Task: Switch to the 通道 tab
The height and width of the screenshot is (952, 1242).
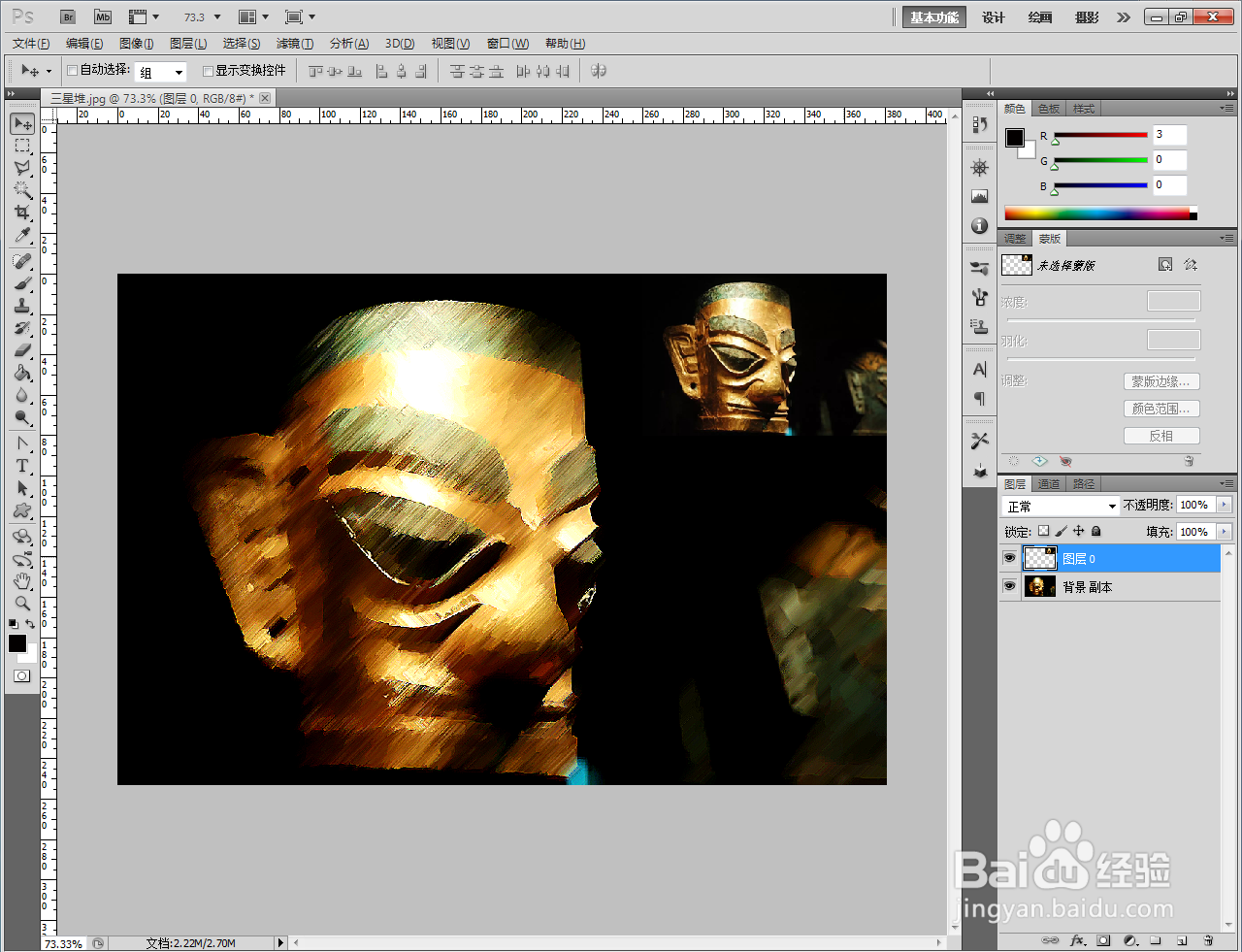Action: pyautogui.click(x=1049, y=483)
